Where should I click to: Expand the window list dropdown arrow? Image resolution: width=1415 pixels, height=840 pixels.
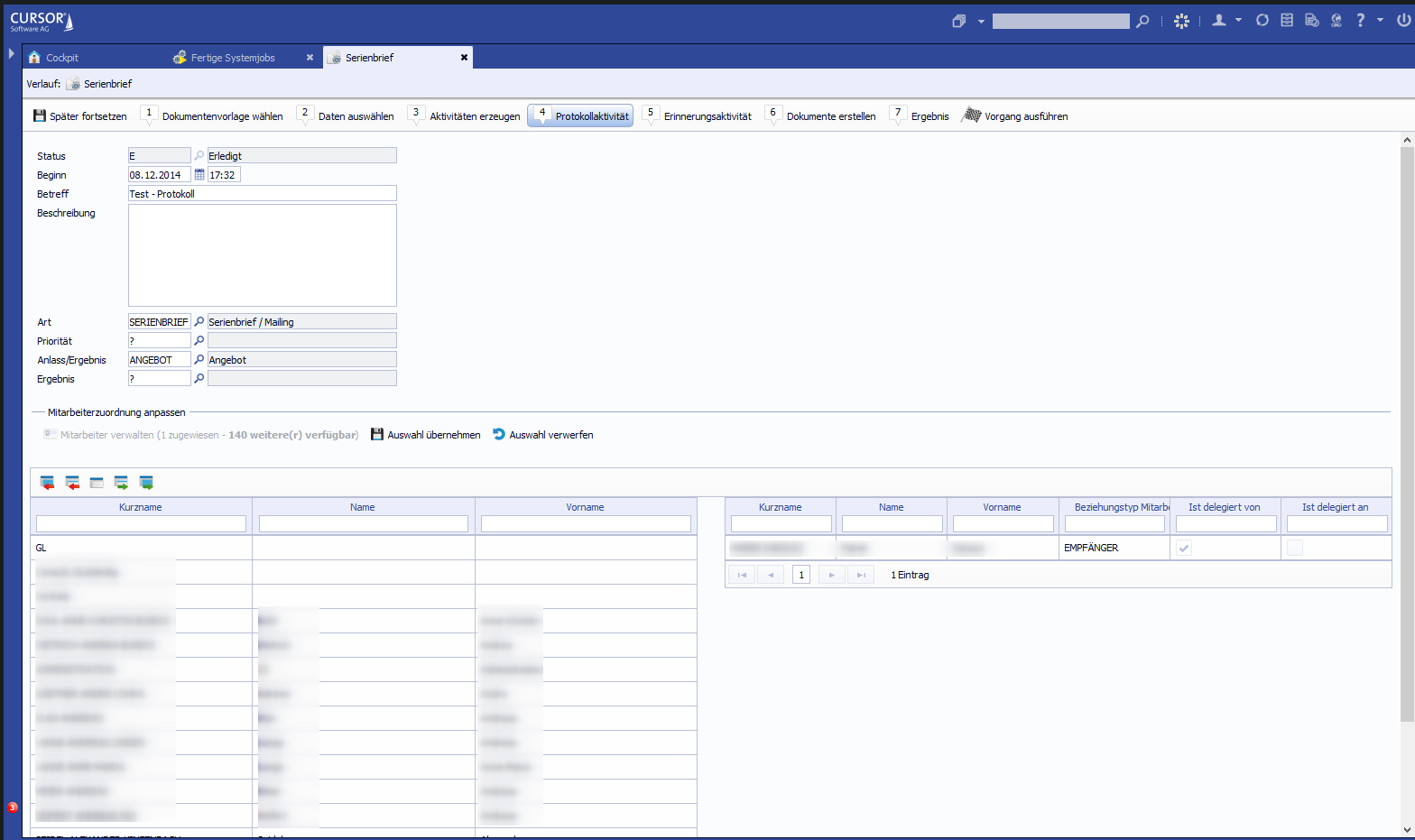click(981, 21)
